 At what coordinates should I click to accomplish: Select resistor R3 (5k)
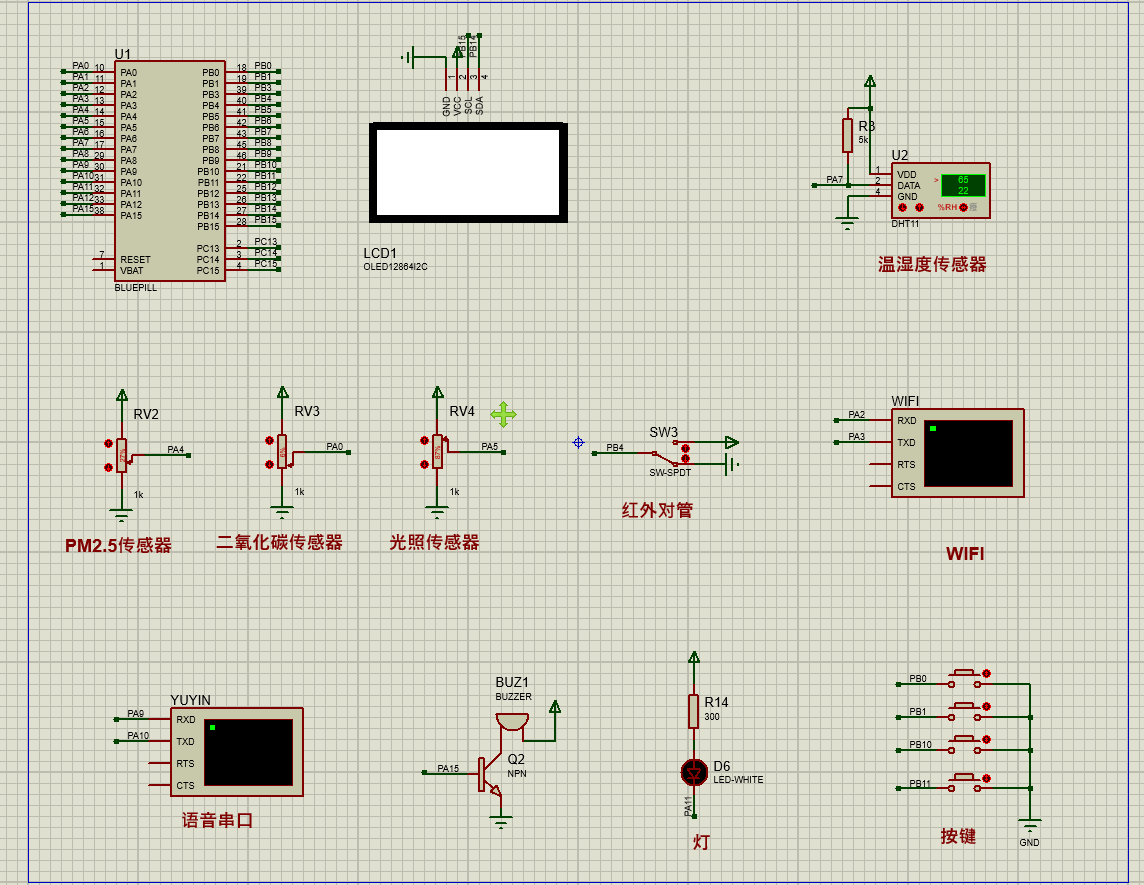pyautogui.click(x=847, y=136)
